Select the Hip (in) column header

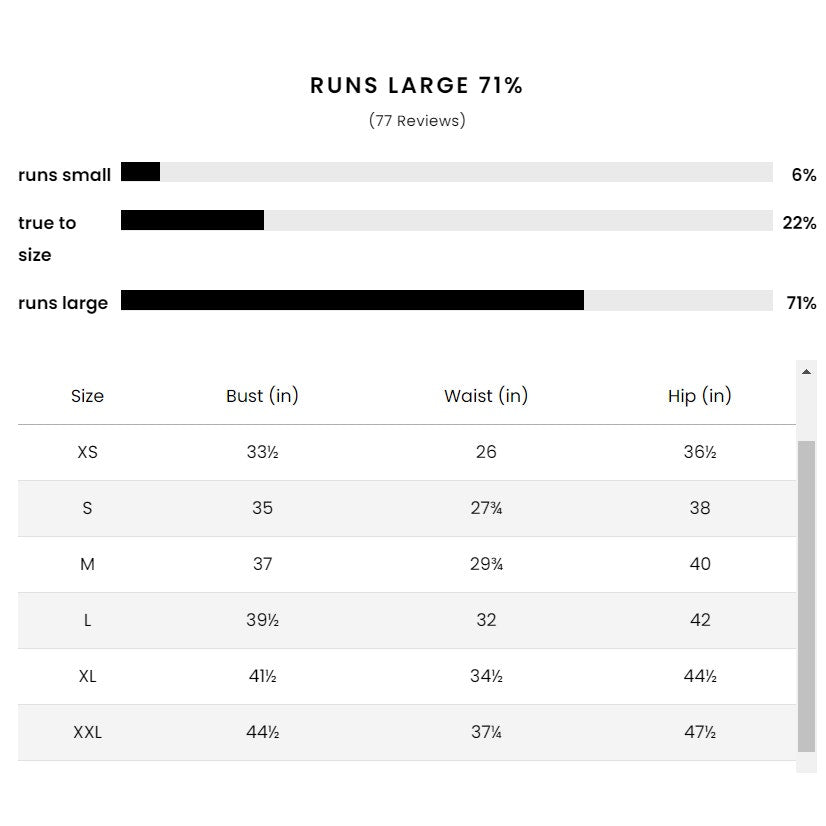point(700,396)
